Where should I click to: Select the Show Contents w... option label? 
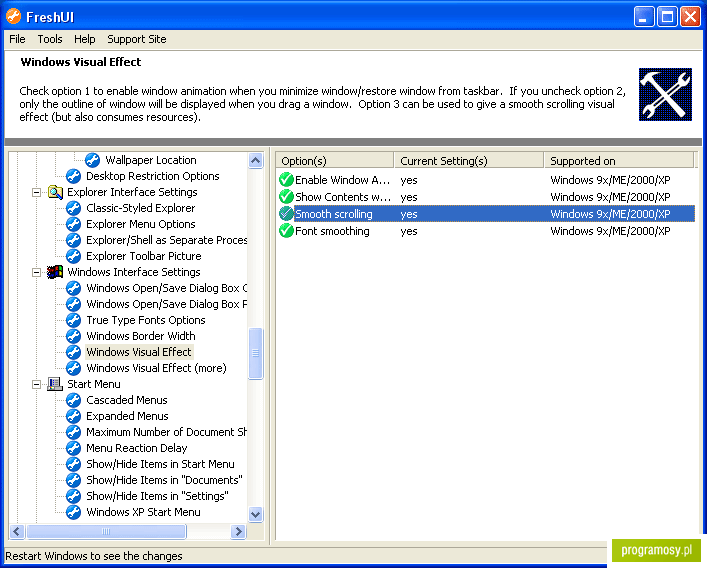tap(343, 197)
